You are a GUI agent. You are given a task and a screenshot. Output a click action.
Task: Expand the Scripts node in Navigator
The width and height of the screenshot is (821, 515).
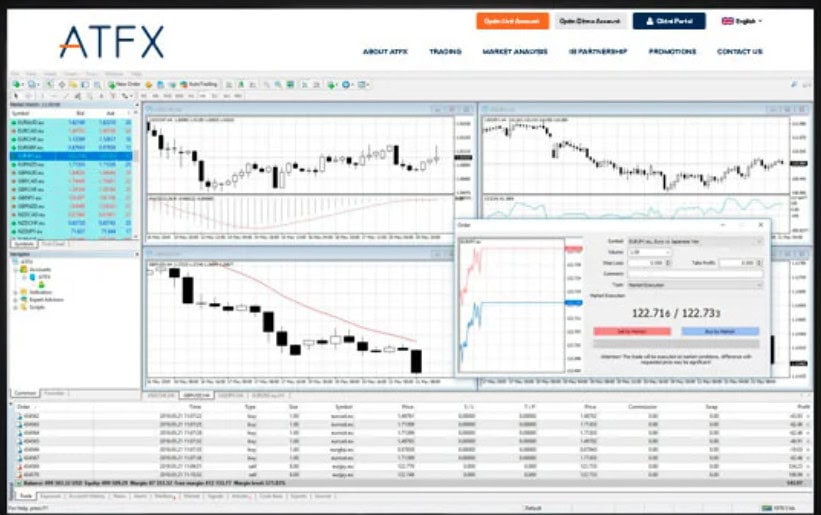coord(16,307)
